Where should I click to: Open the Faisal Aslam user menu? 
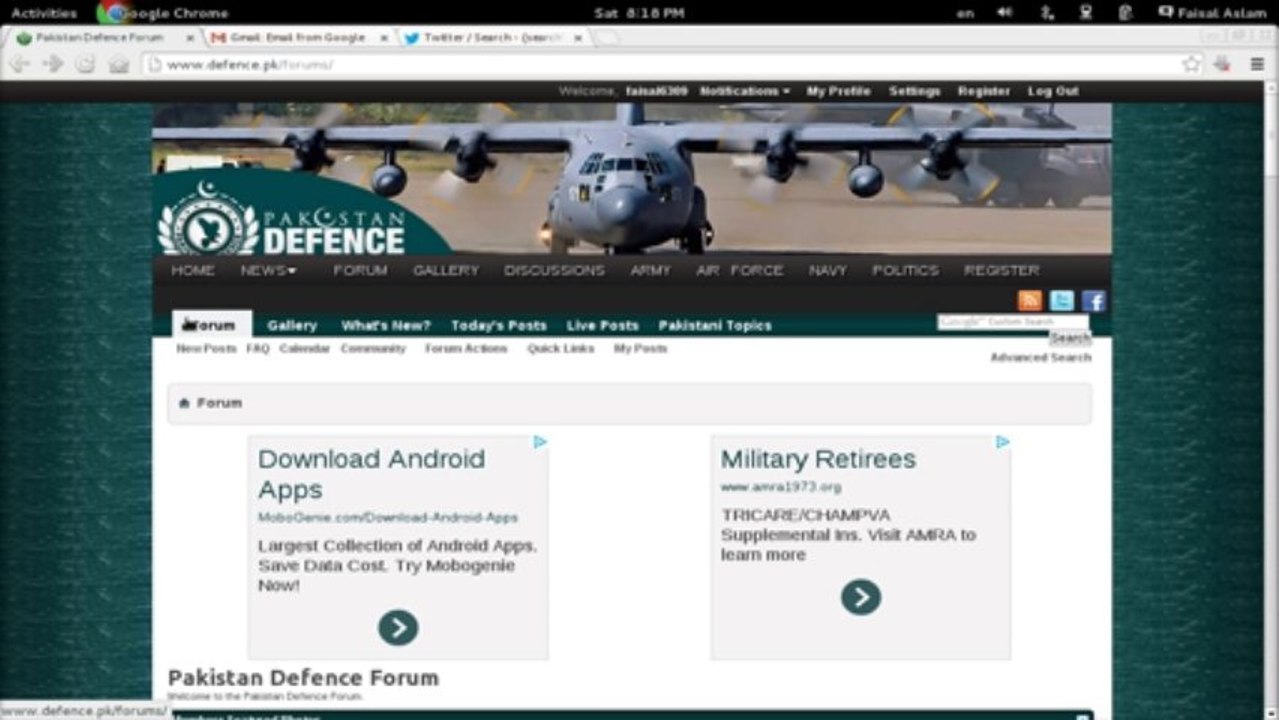point(1213,13)
